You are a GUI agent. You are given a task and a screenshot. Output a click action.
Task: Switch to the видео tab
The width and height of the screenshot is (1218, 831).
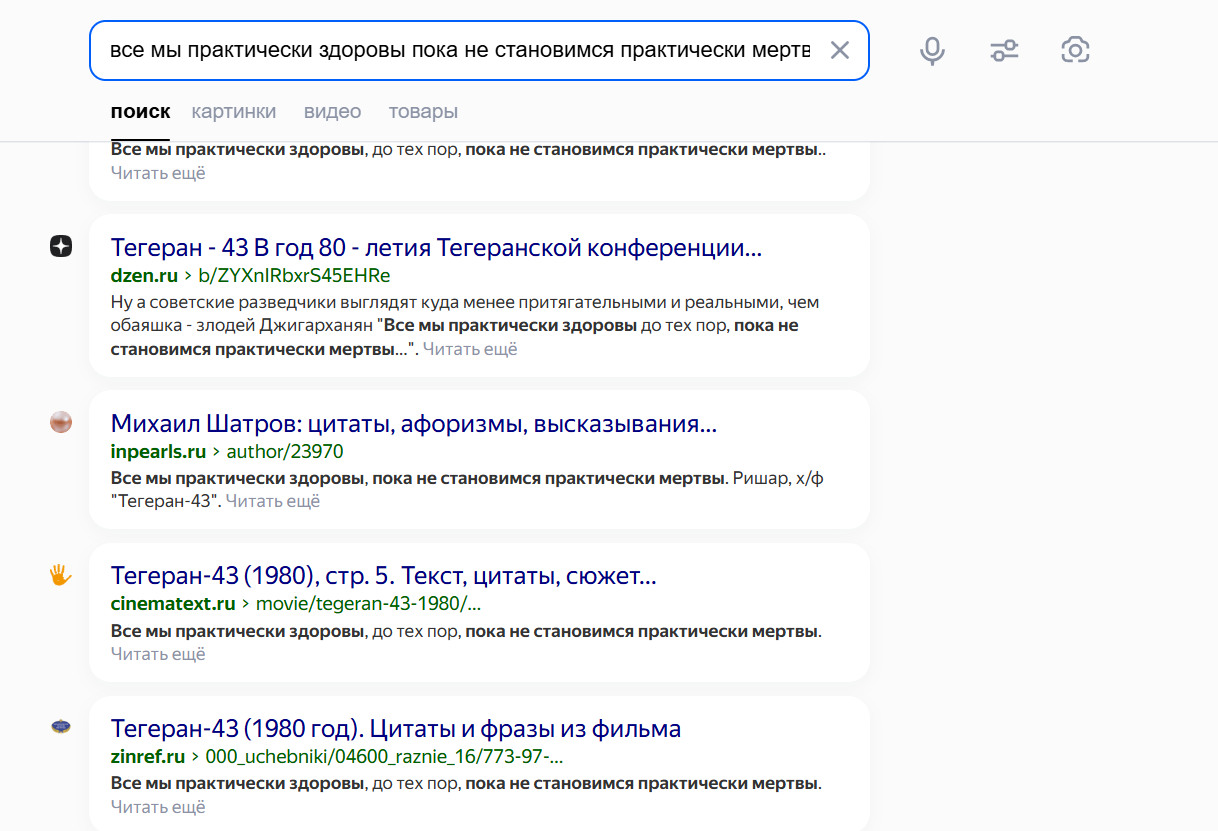(332, 111)
